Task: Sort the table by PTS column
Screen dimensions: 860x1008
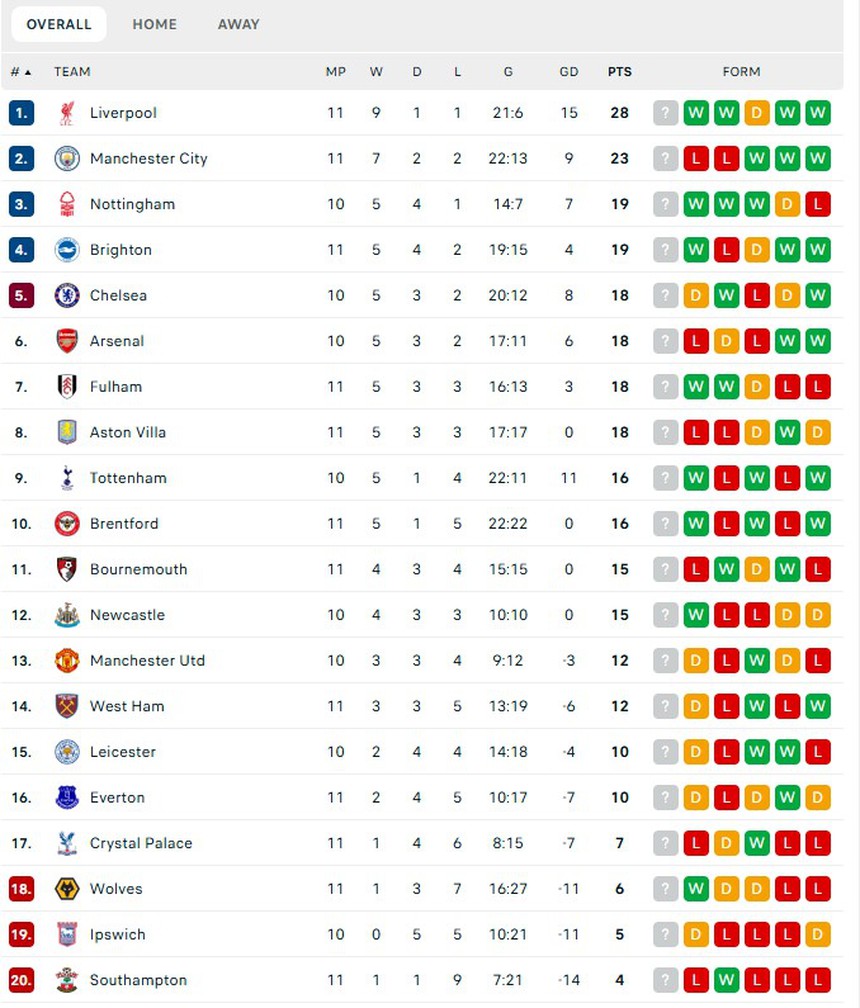Action: 620,71
